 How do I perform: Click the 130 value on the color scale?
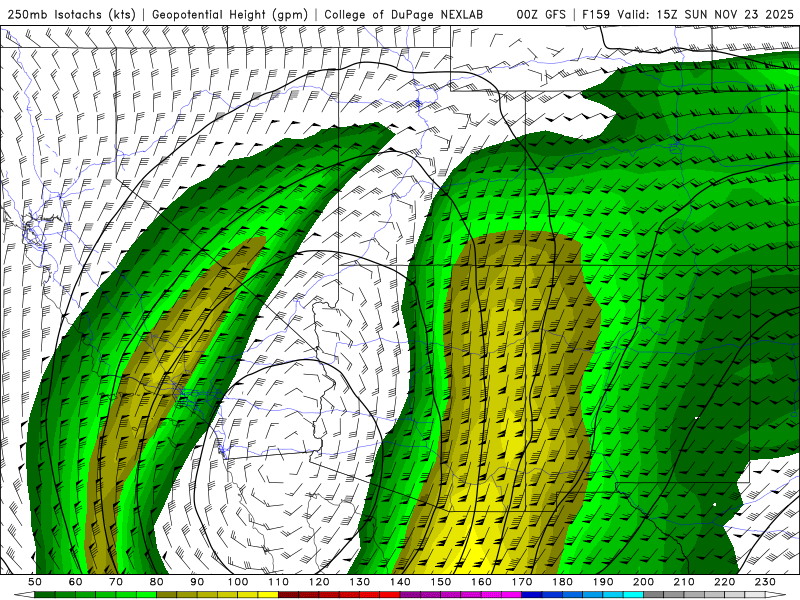click(x=359, y=582)
